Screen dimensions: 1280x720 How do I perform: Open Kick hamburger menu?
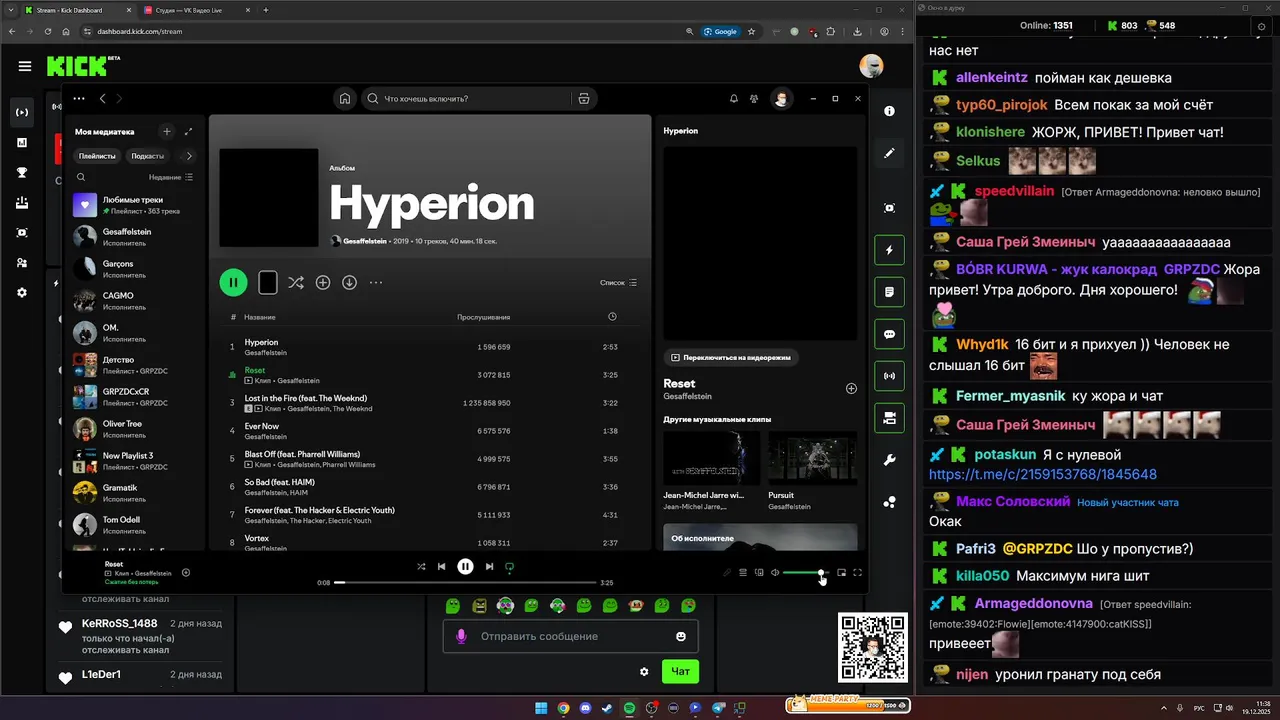[25, 67]
